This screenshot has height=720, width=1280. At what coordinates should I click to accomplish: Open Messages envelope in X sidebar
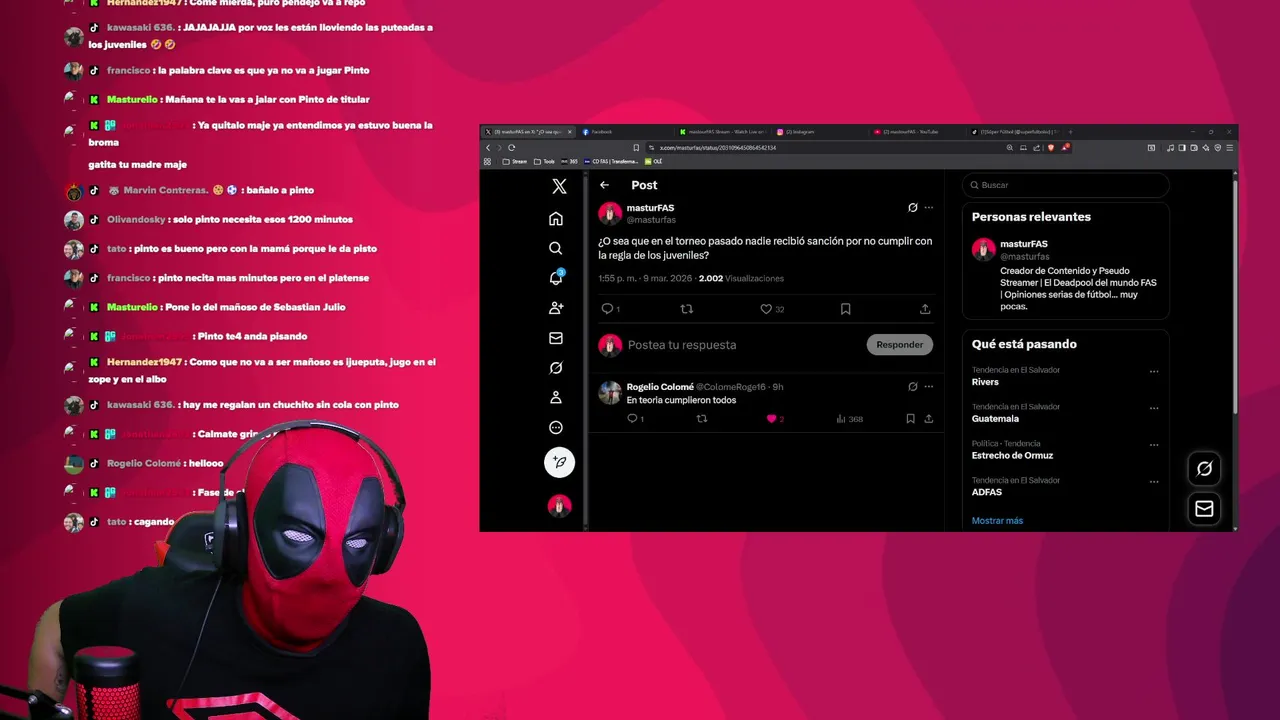pyautogui.click(x=556, y=338)
